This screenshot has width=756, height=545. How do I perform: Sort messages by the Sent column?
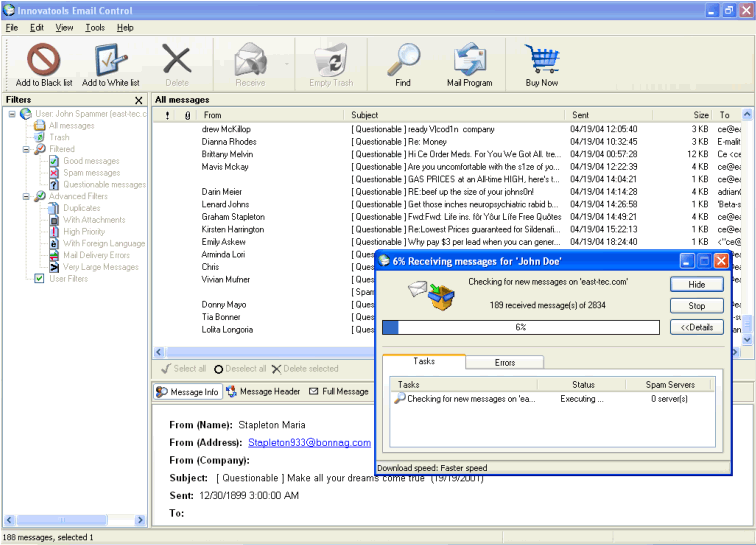click(609, 115)
